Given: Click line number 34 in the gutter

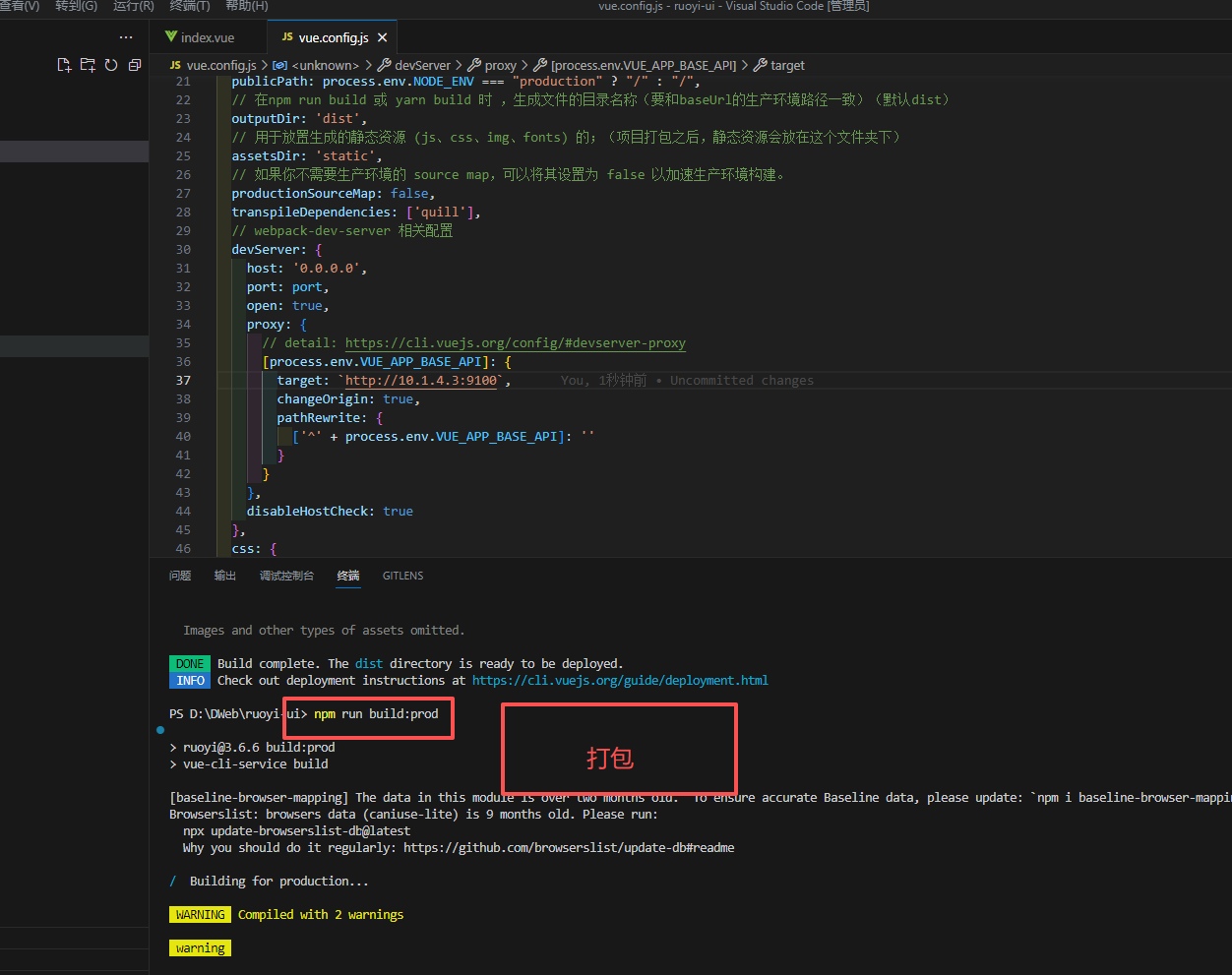Looking at the screenshot, I should 184,324.
